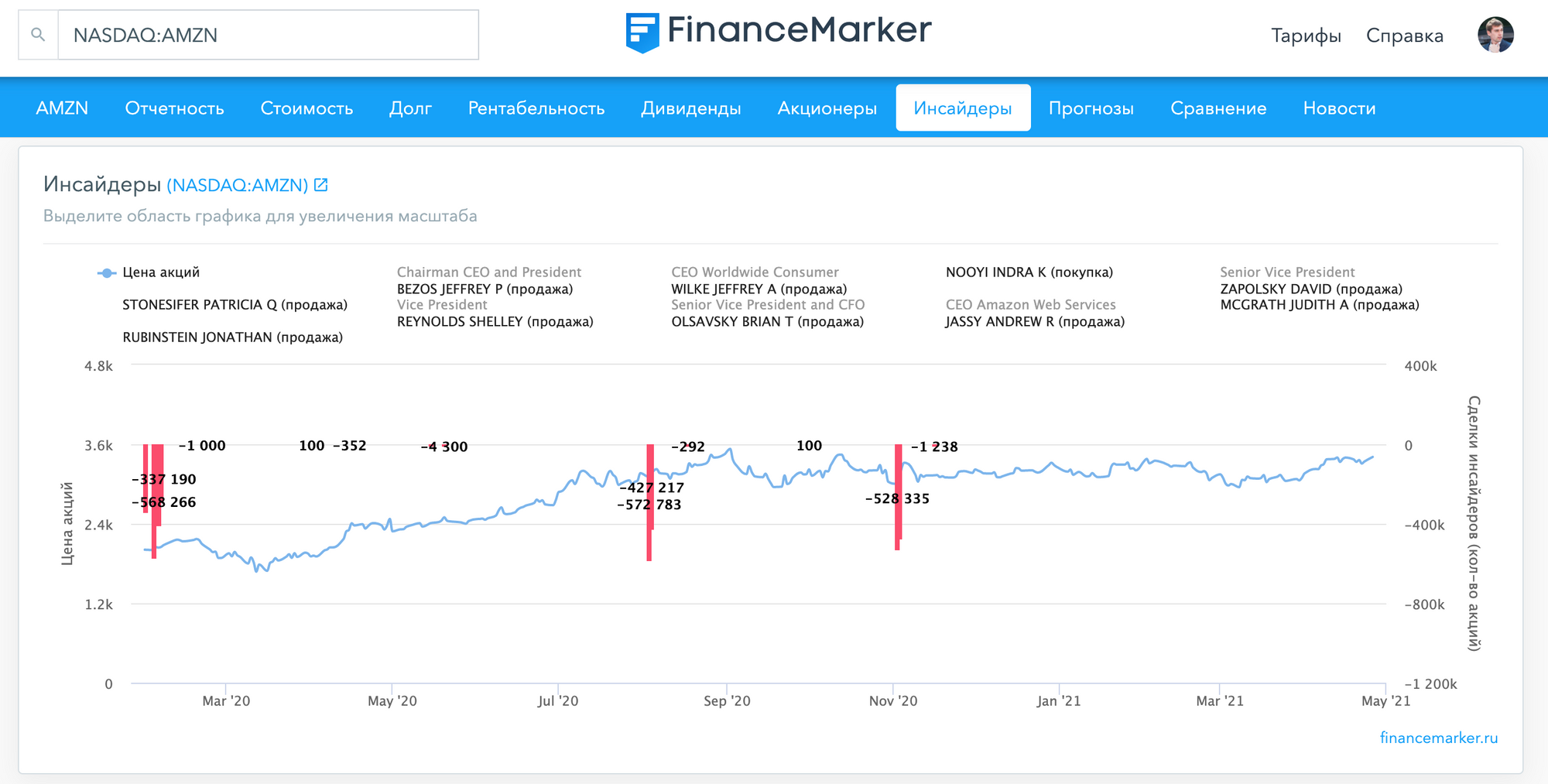Click the -4 300 trade label

444,447
